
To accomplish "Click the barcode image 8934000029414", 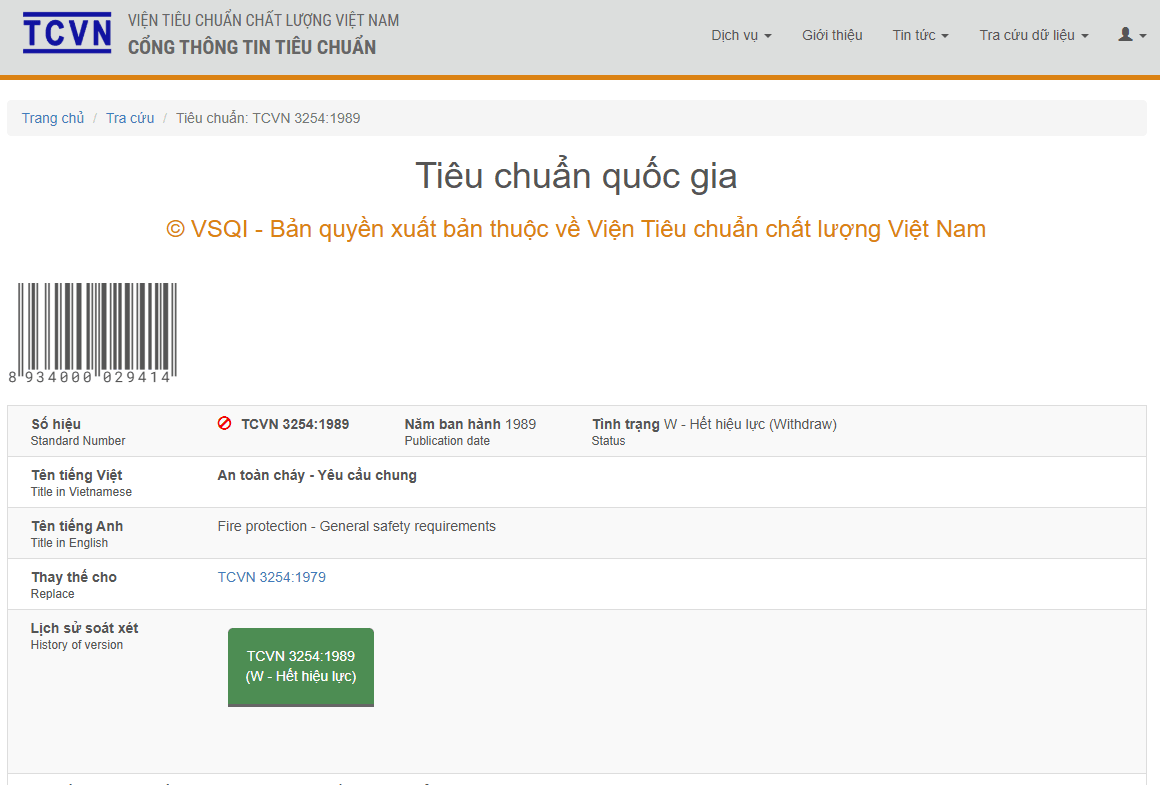I will click(x=92, y=333).
